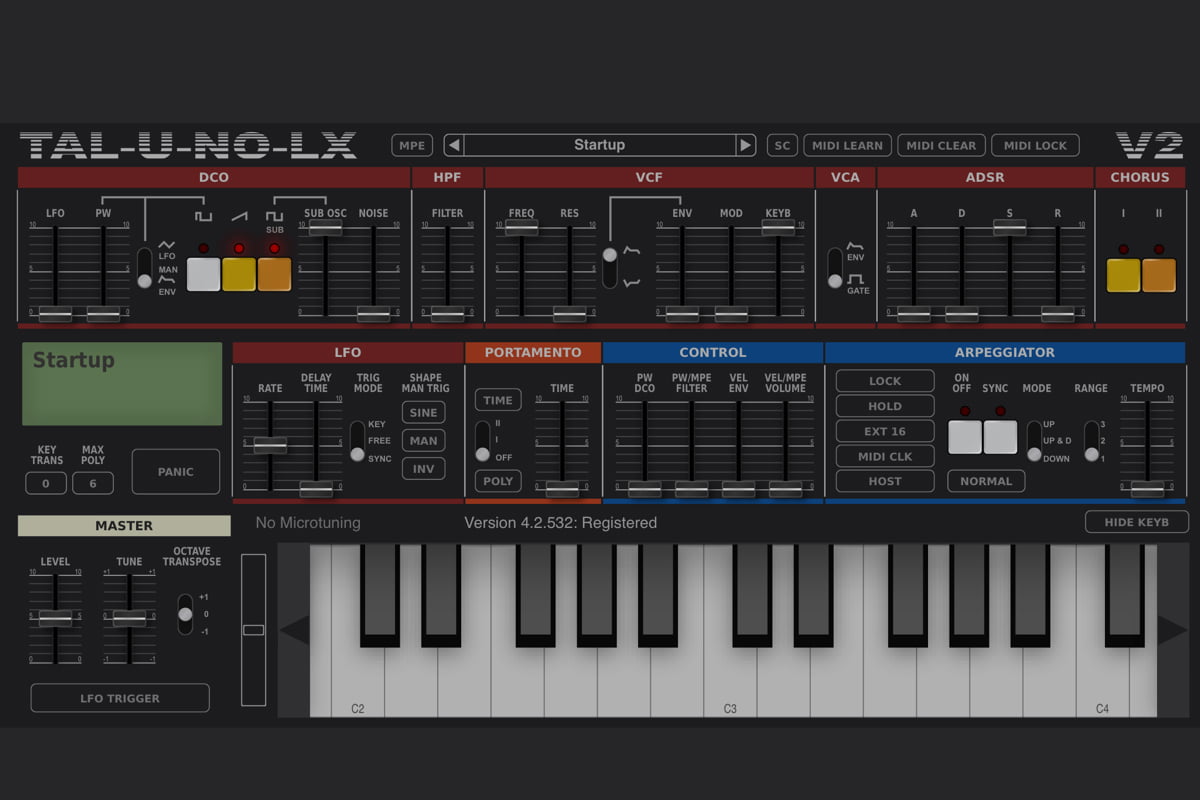This screenshot has height=800, width=1200.
Task: Open the POLY voice mode selector
Action: [498, 481]
